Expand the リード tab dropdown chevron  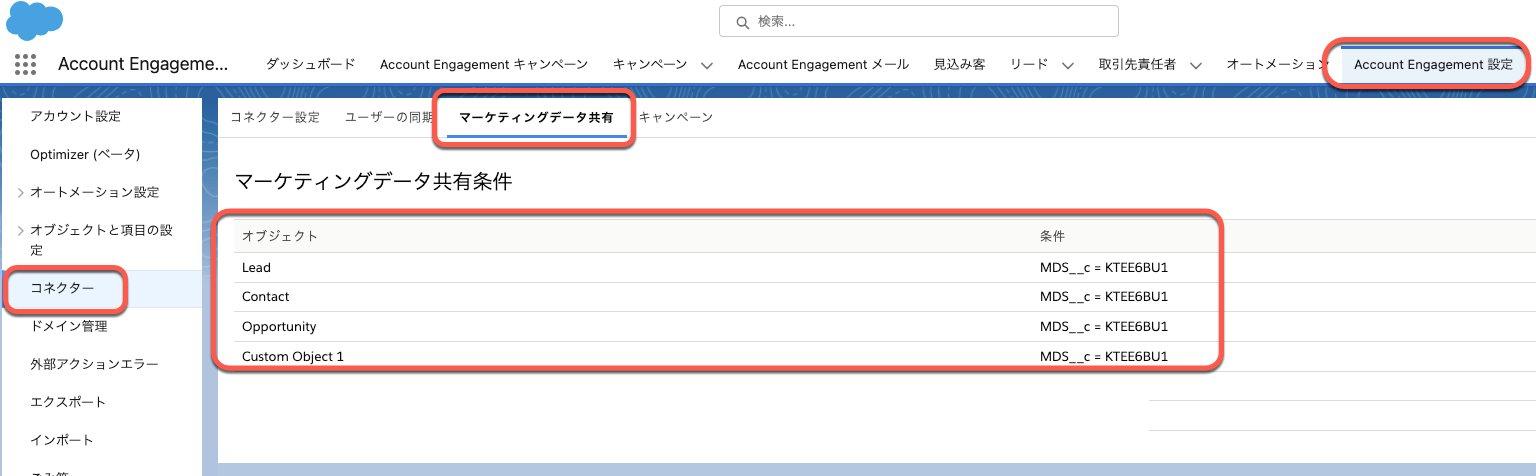1068,65
